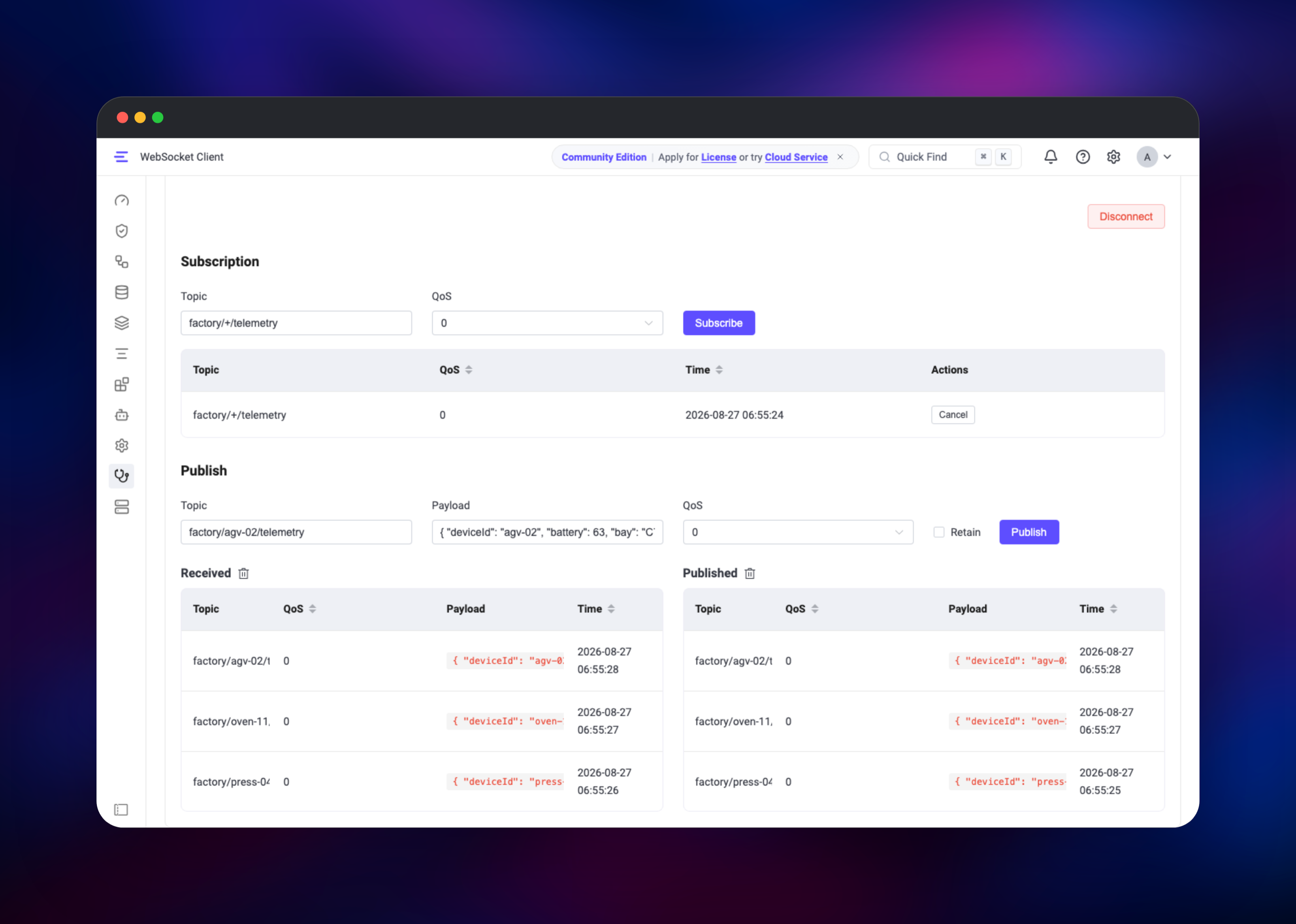Click the factory/+/telemetry cell in subscriptions table
This screenshot has width=1296, height=924.
[239, 415]
